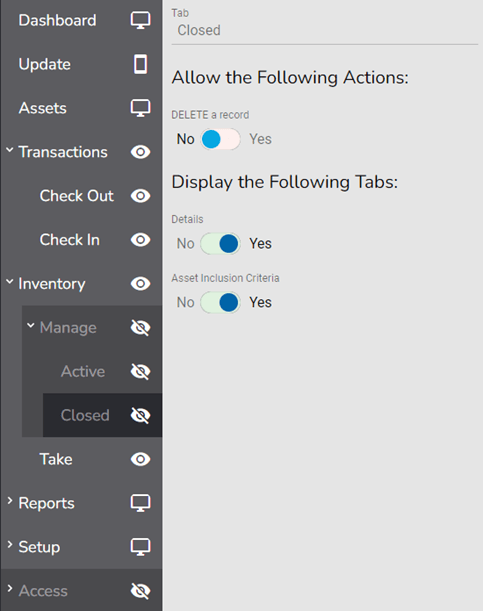The width and height of the screenshot is (483, 611).
Task: Turn off the Details tab switch
Action: [220, 244]
